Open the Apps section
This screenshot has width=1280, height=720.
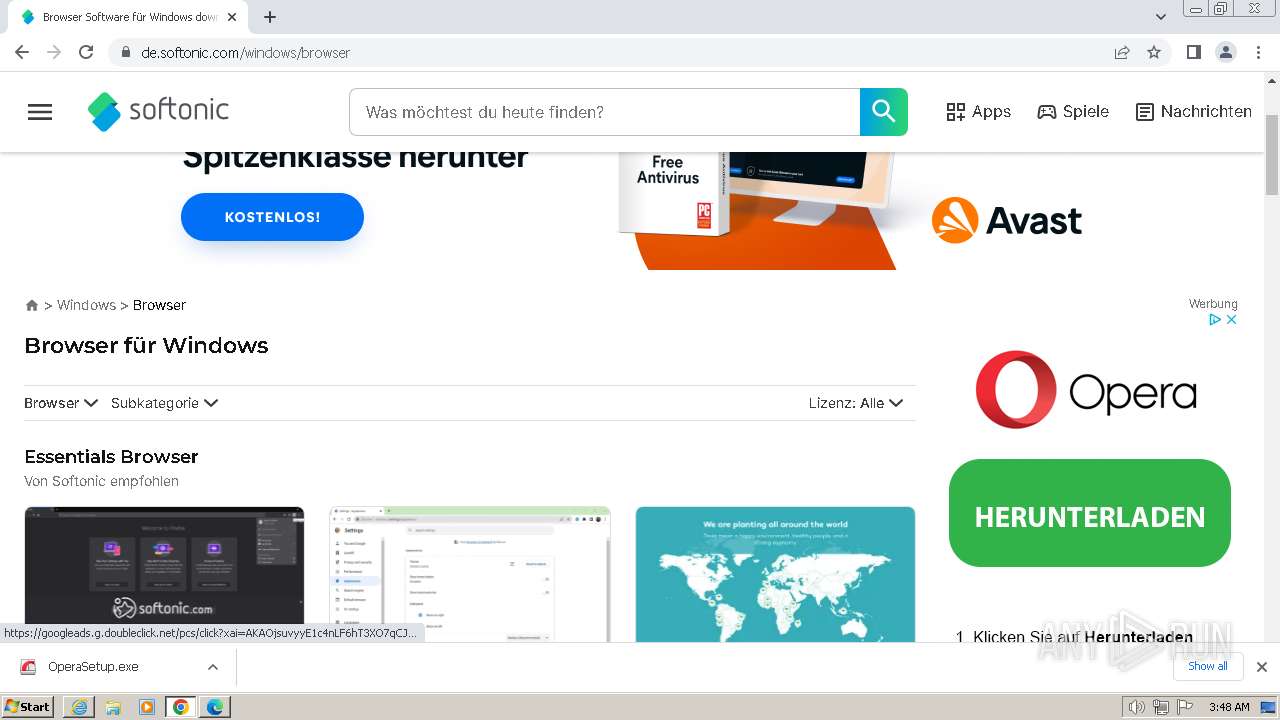click(979, 112)
